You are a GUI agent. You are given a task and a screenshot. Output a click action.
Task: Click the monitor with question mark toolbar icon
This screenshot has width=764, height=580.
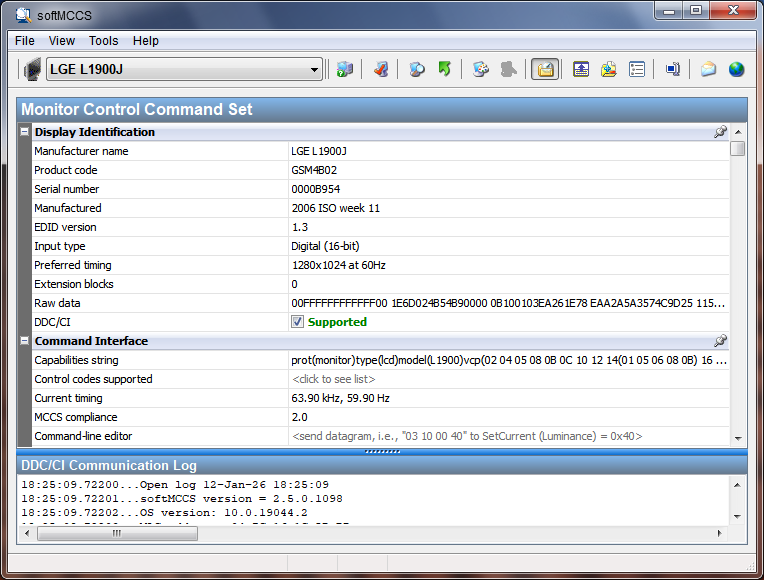click(345, 69)
